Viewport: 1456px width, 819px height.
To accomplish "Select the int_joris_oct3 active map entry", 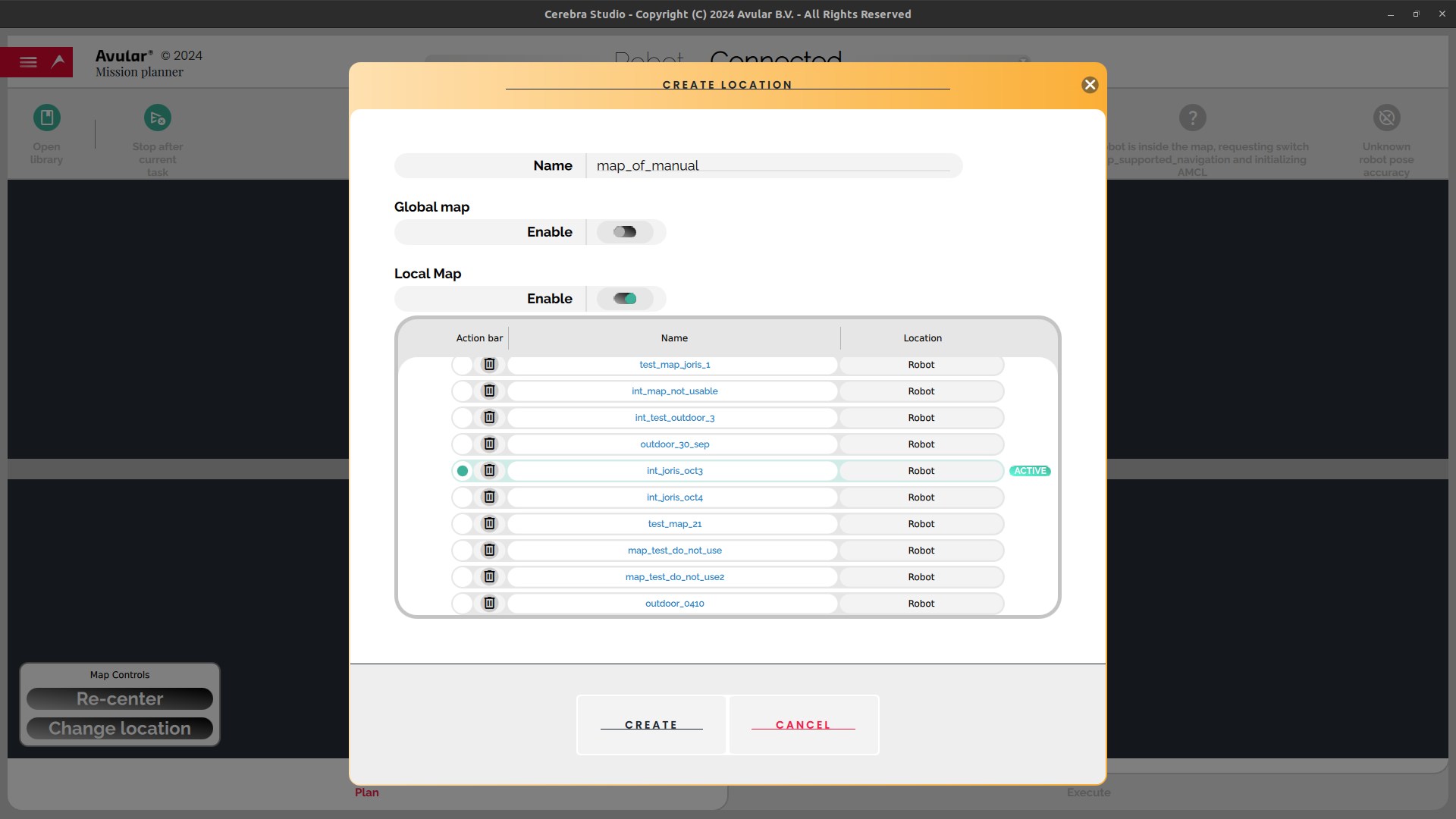I will point(675,470).
